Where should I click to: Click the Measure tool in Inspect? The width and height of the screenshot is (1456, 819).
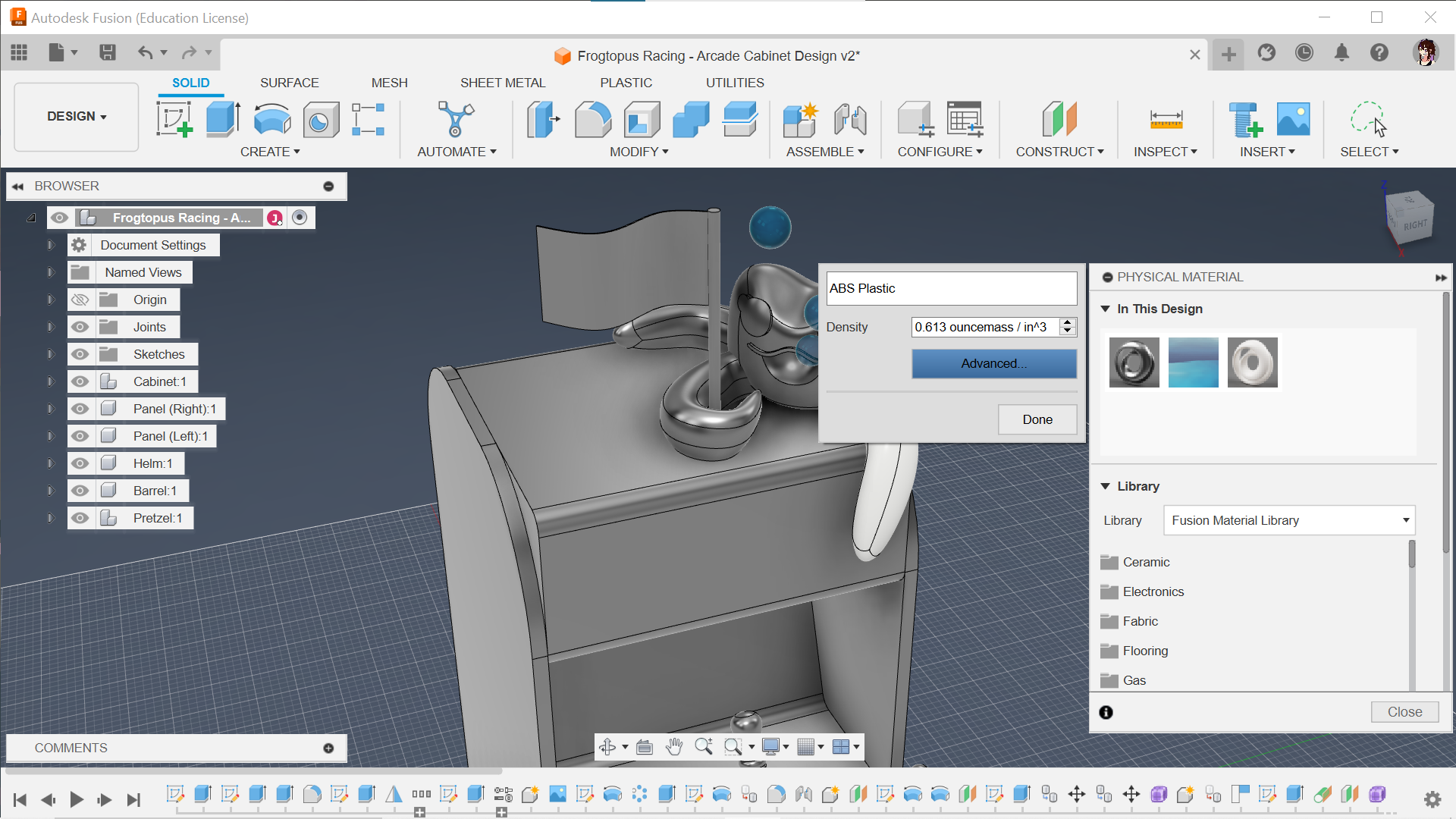1163,119
